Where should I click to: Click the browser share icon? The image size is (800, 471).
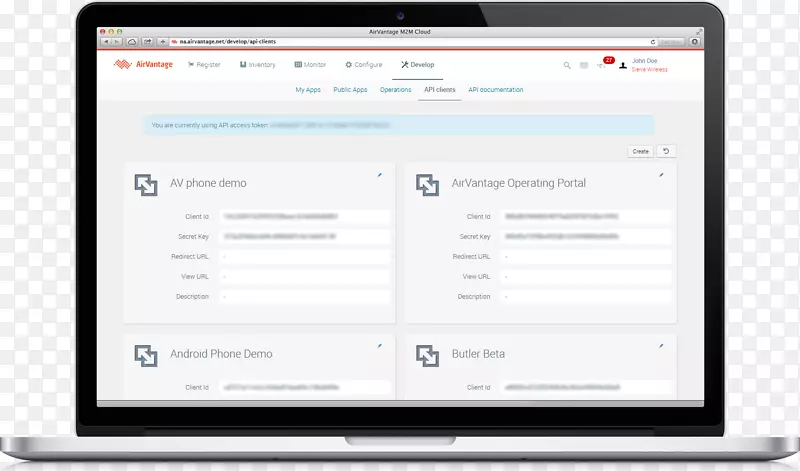pyautogui.click(x=147, y=42)
